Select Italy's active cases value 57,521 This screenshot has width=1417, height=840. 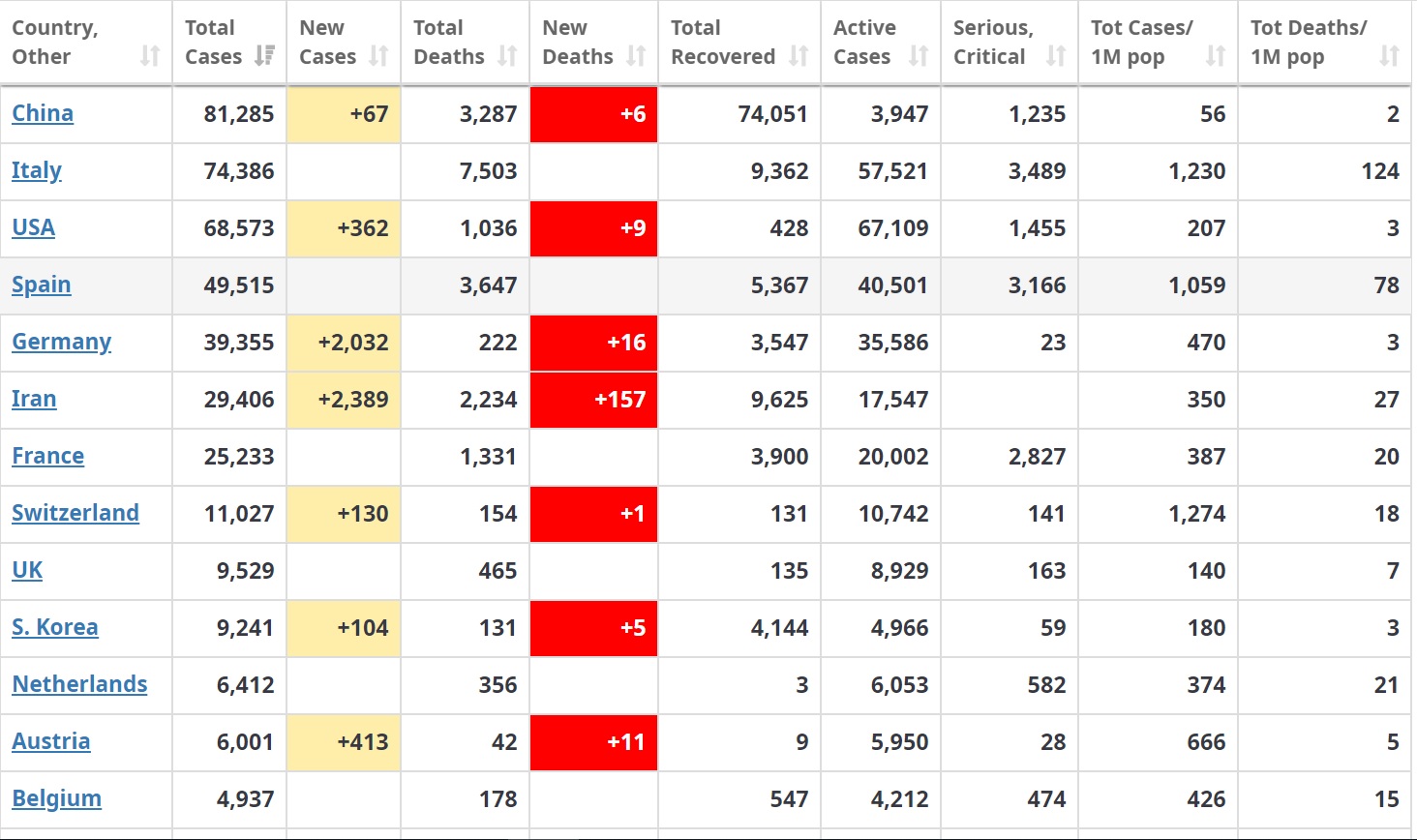893,171
